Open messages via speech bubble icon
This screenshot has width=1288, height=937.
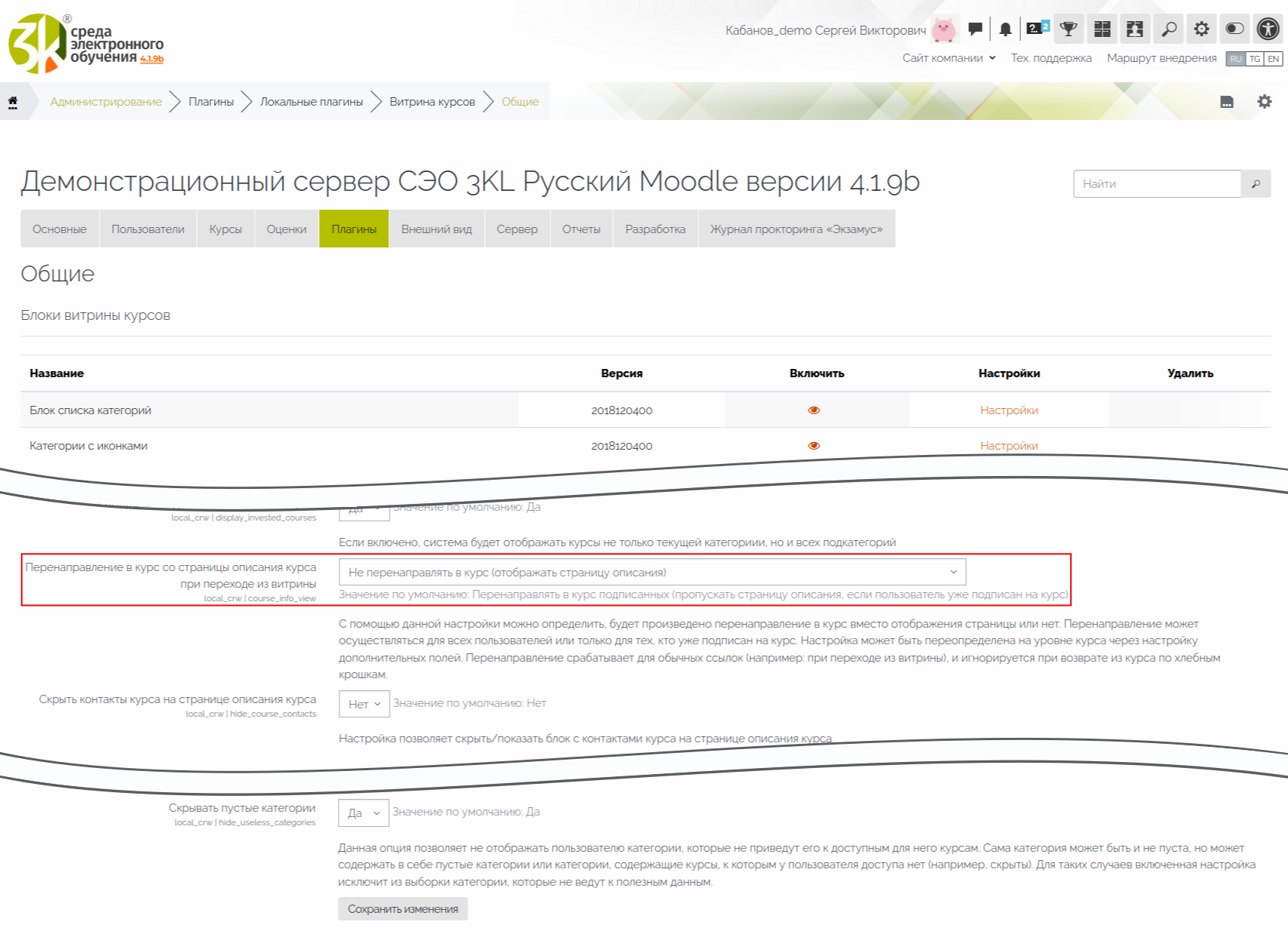click(975, 29)
